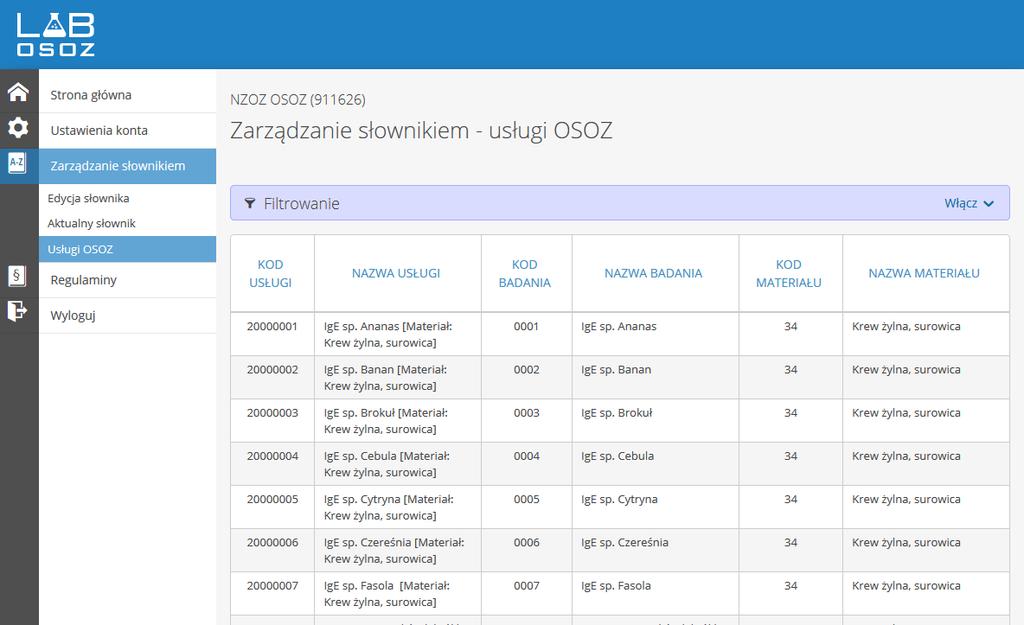Open Aktualny słownik submenu item
The width and height of the screenshot is (1024, 625).
pyautogui.click(x=127, y=223)
